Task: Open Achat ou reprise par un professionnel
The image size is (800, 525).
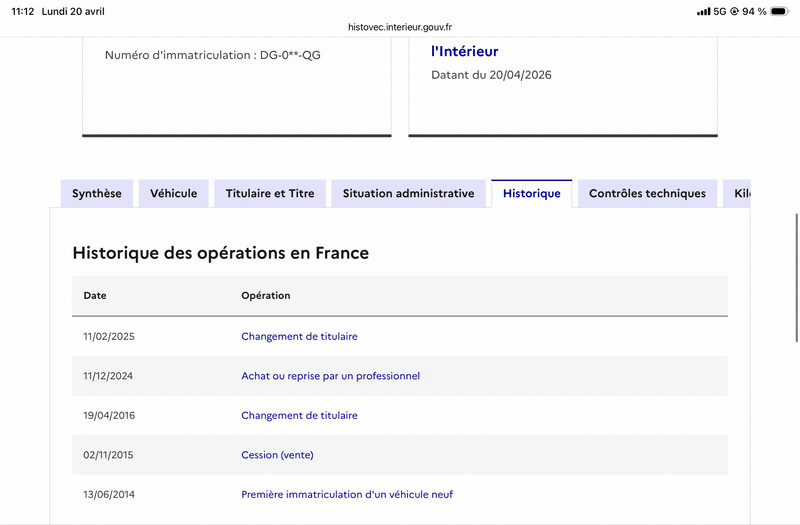Action: 331,376
